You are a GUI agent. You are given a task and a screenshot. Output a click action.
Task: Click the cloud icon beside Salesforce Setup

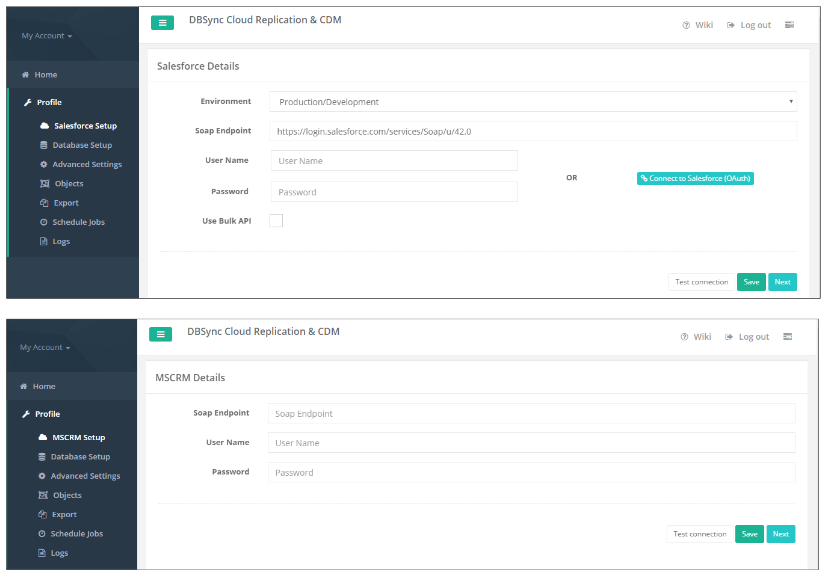coord(45,126)
